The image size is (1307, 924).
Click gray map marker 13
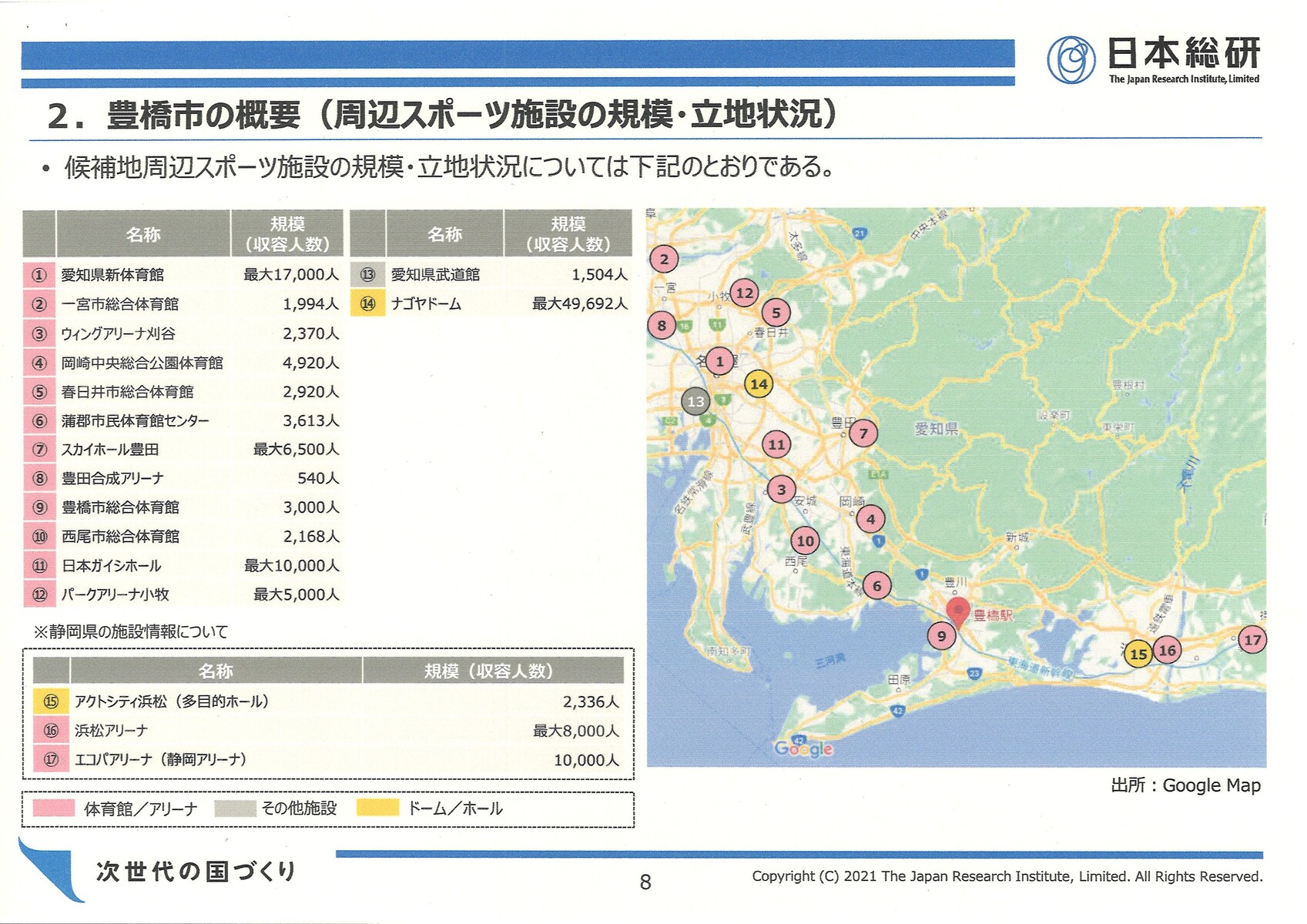pos(696,401)
